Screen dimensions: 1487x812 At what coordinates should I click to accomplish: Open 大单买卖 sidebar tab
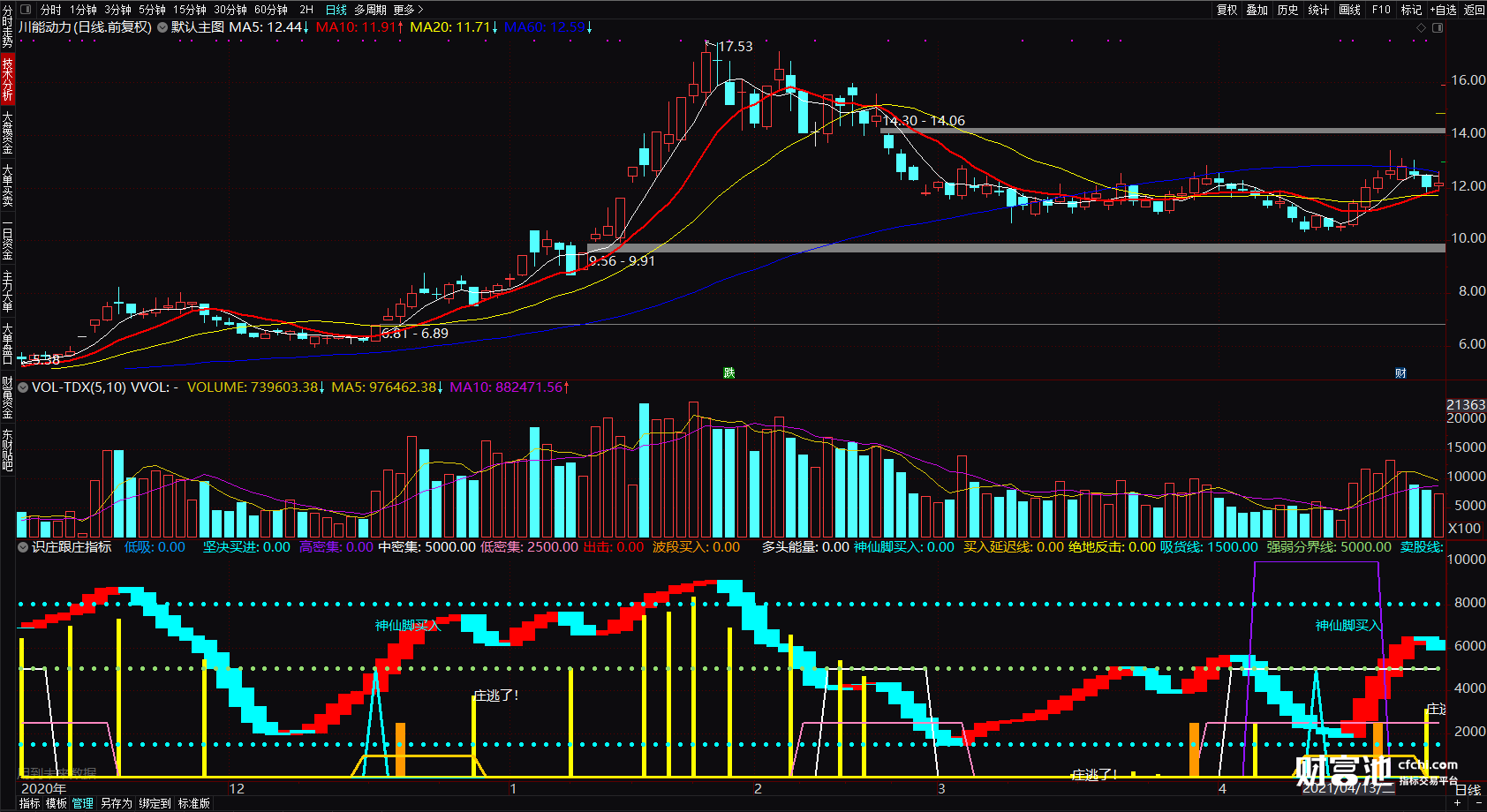click(x=7, y=185)
